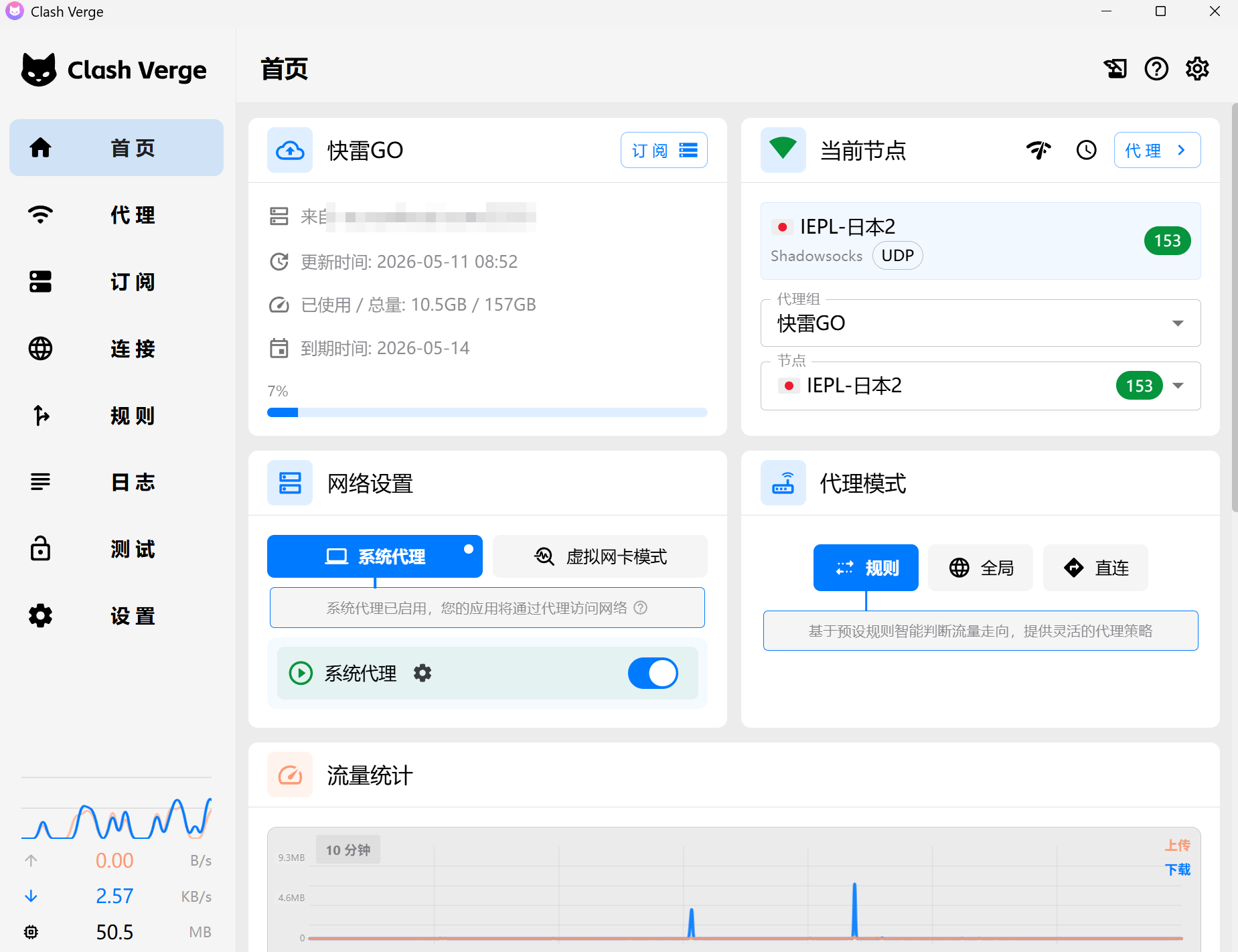
Task: Open system proxy settings gear icon
Action: click(x=422, y=673)
